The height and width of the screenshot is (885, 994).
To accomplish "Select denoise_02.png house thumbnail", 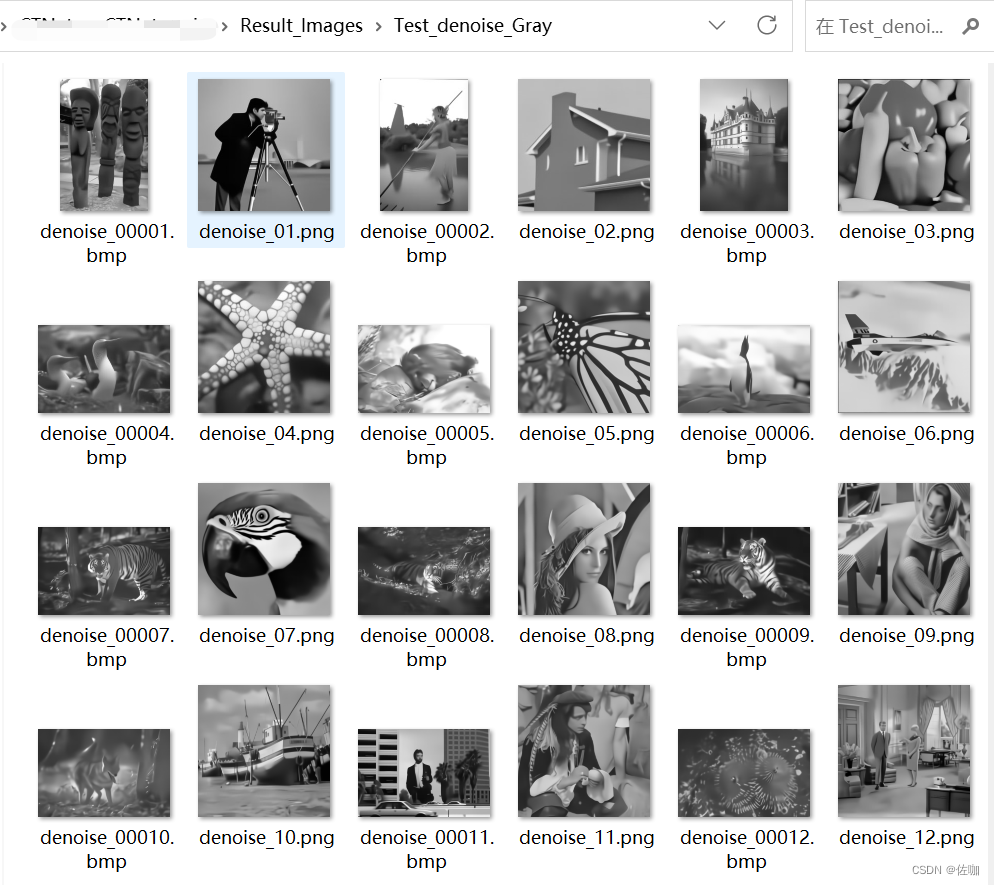I will (x=584, y=145).
